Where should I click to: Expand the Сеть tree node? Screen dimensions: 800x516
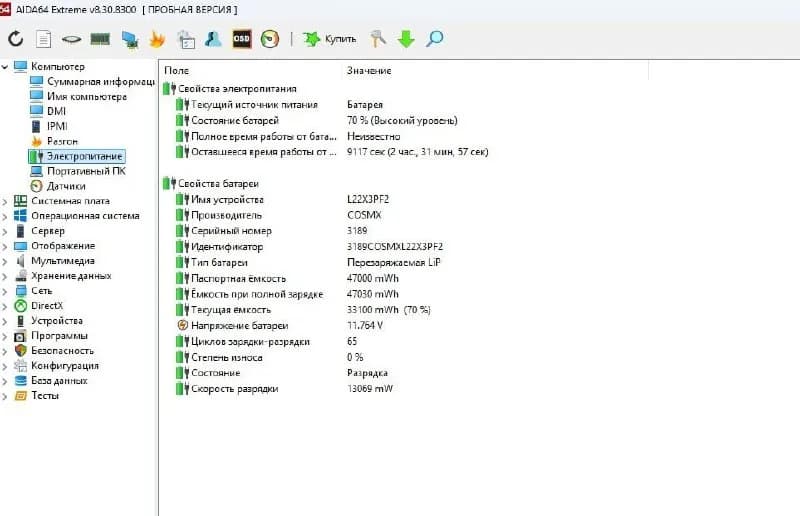click(5, 291)
